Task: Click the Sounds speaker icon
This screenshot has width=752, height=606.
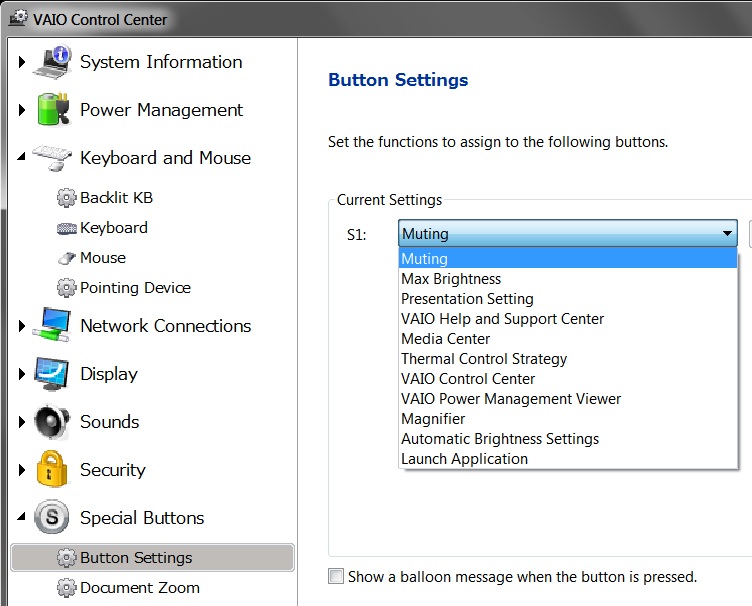Action: pyautogui.click(x=52, y=422)
